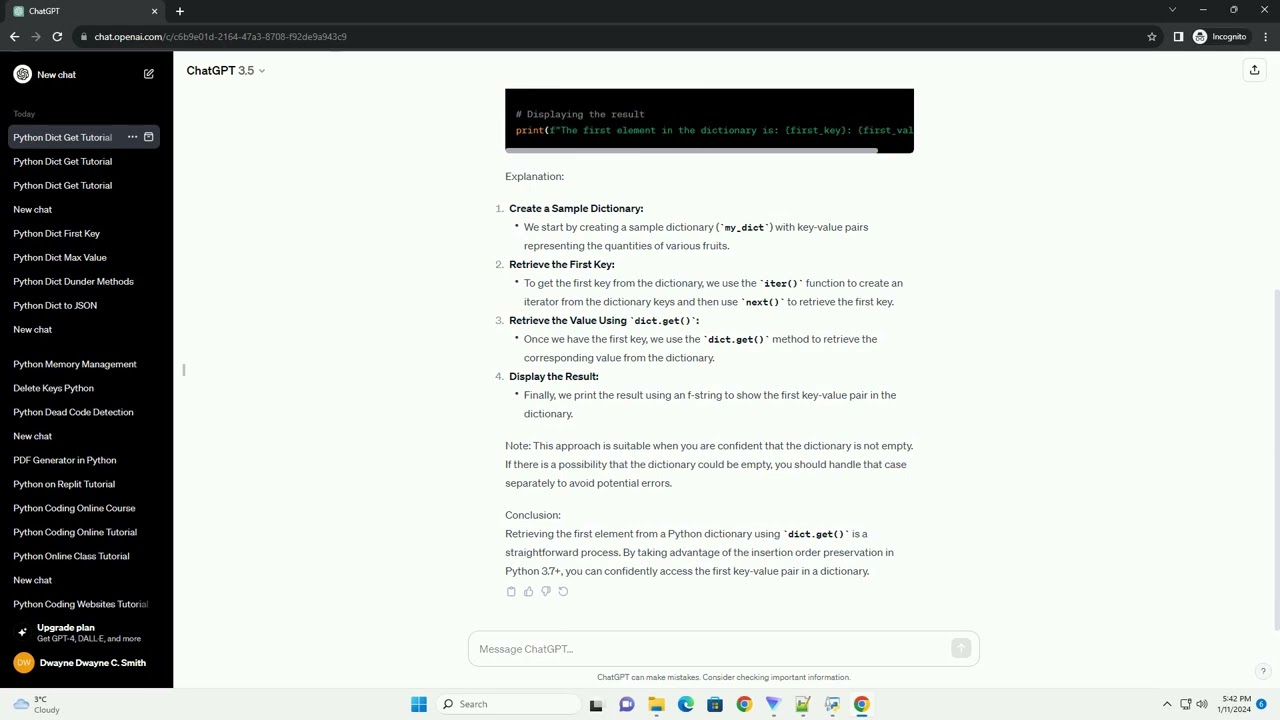
Task: Give the response a thumbs up
Action: coord(528,591)
